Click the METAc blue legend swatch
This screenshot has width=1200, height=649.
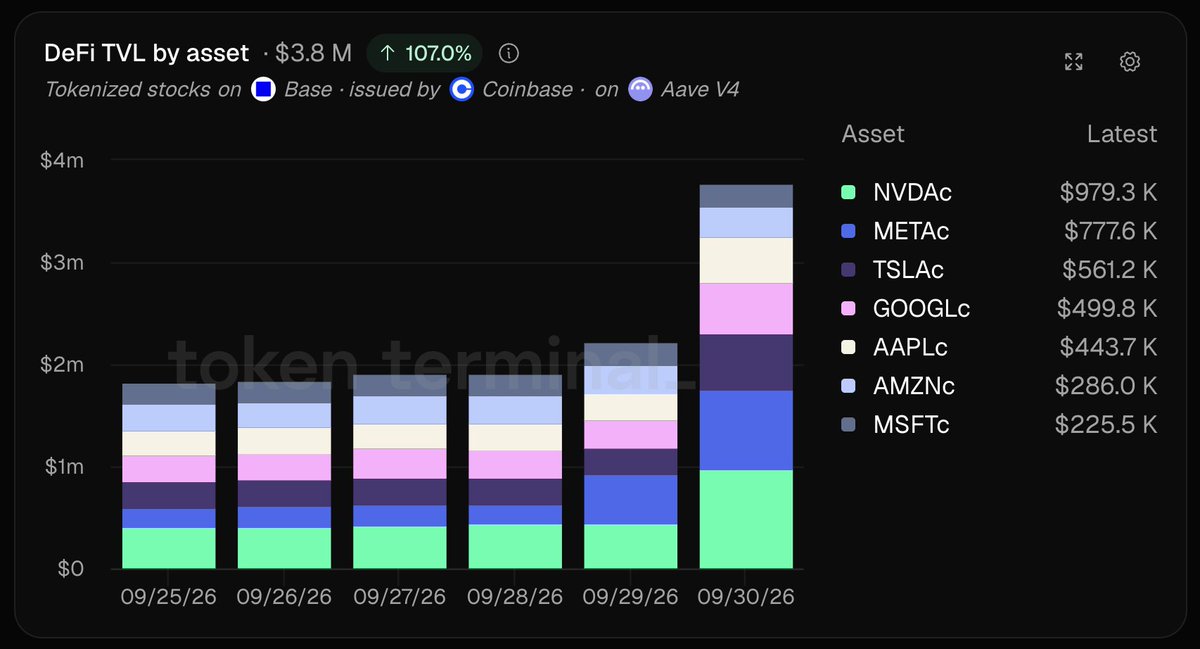click(849, 231)
